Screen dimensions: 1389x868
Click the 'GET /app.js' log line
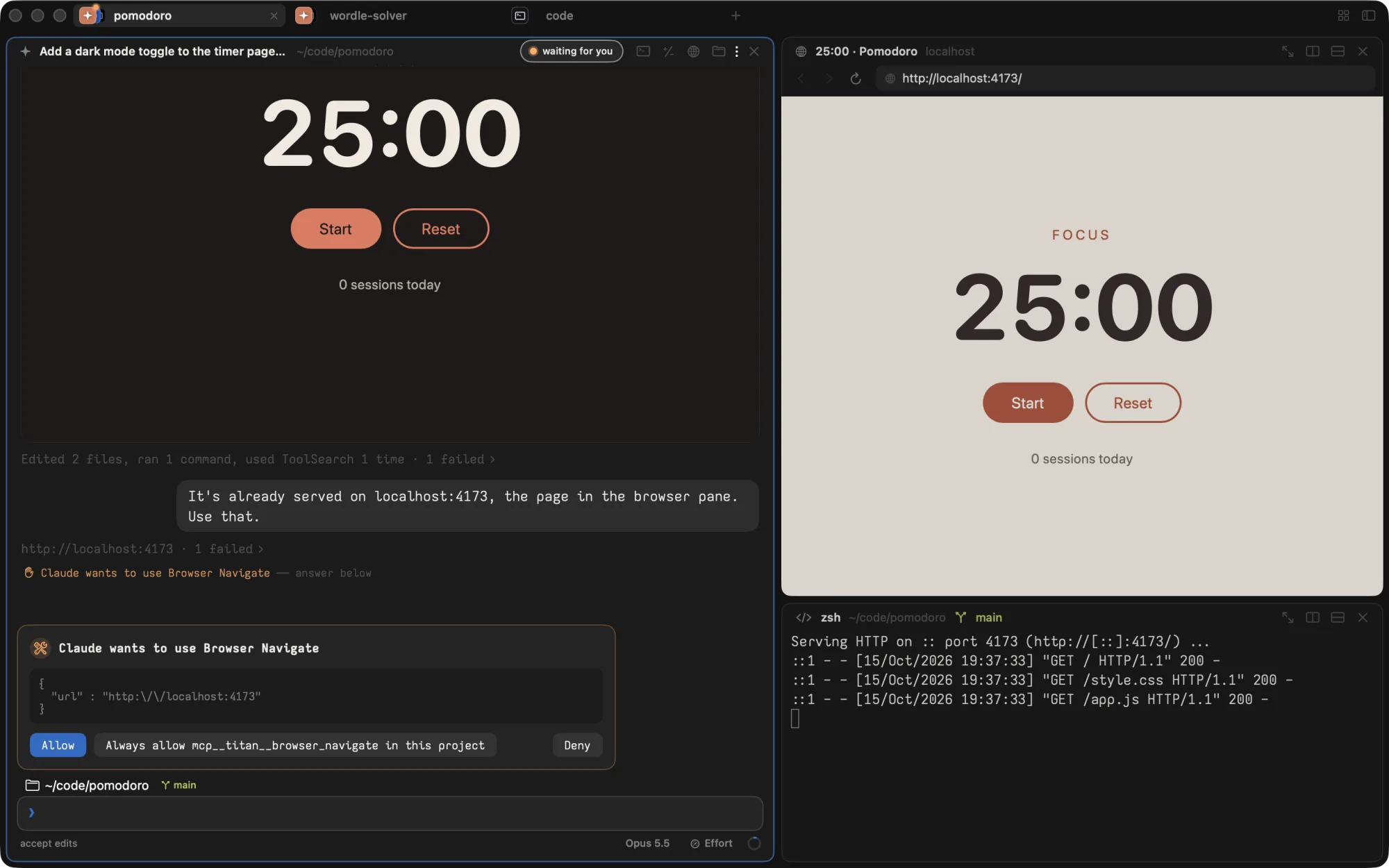pyautogui.click(x=1030, y=699)
